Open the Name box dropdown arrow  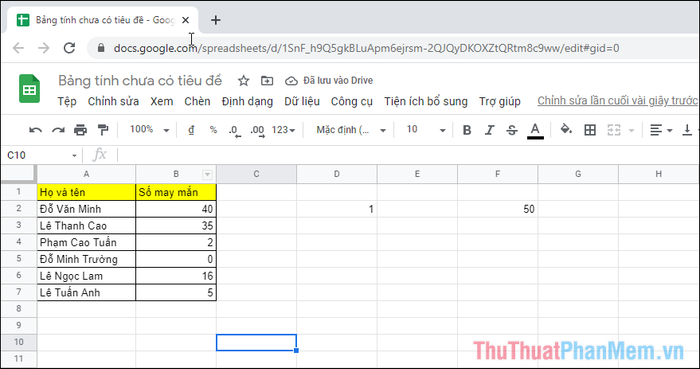coord(74,155)
